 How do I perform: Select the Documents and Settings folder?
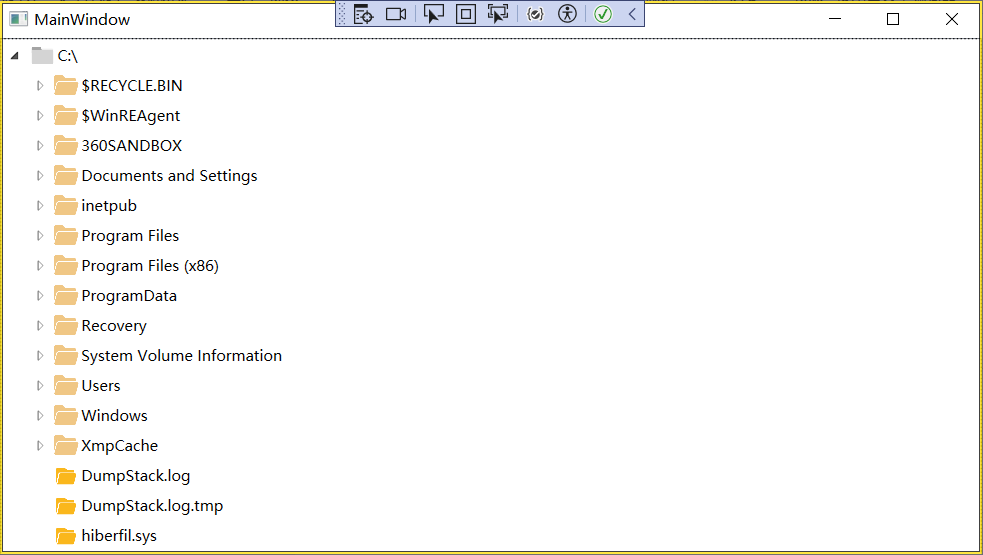[169, 176]
